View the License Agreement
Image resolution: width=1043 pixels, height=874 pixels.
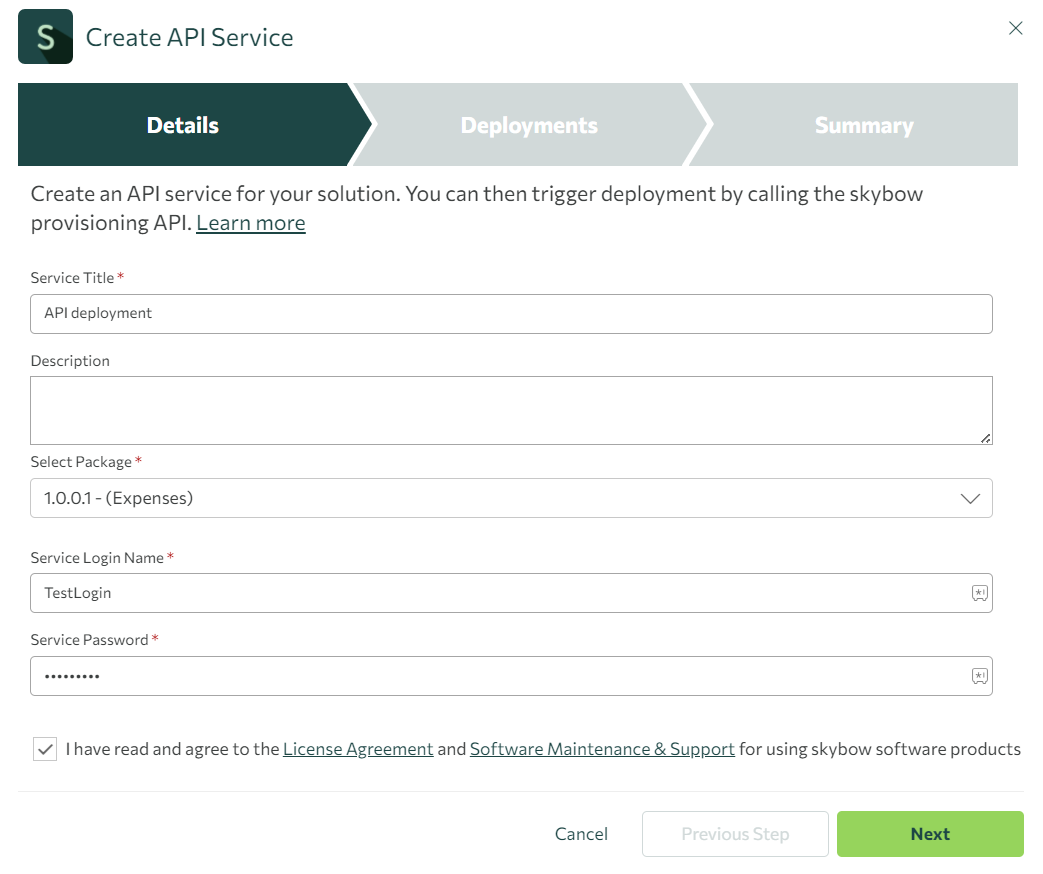(358, 748)
